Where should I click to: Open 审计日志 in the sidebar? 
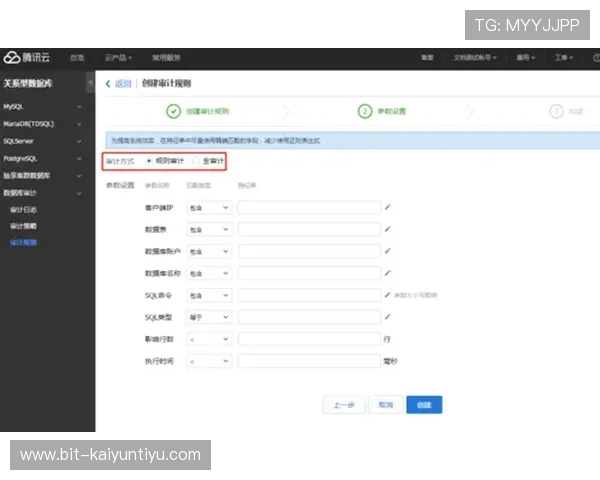[24, 210]
